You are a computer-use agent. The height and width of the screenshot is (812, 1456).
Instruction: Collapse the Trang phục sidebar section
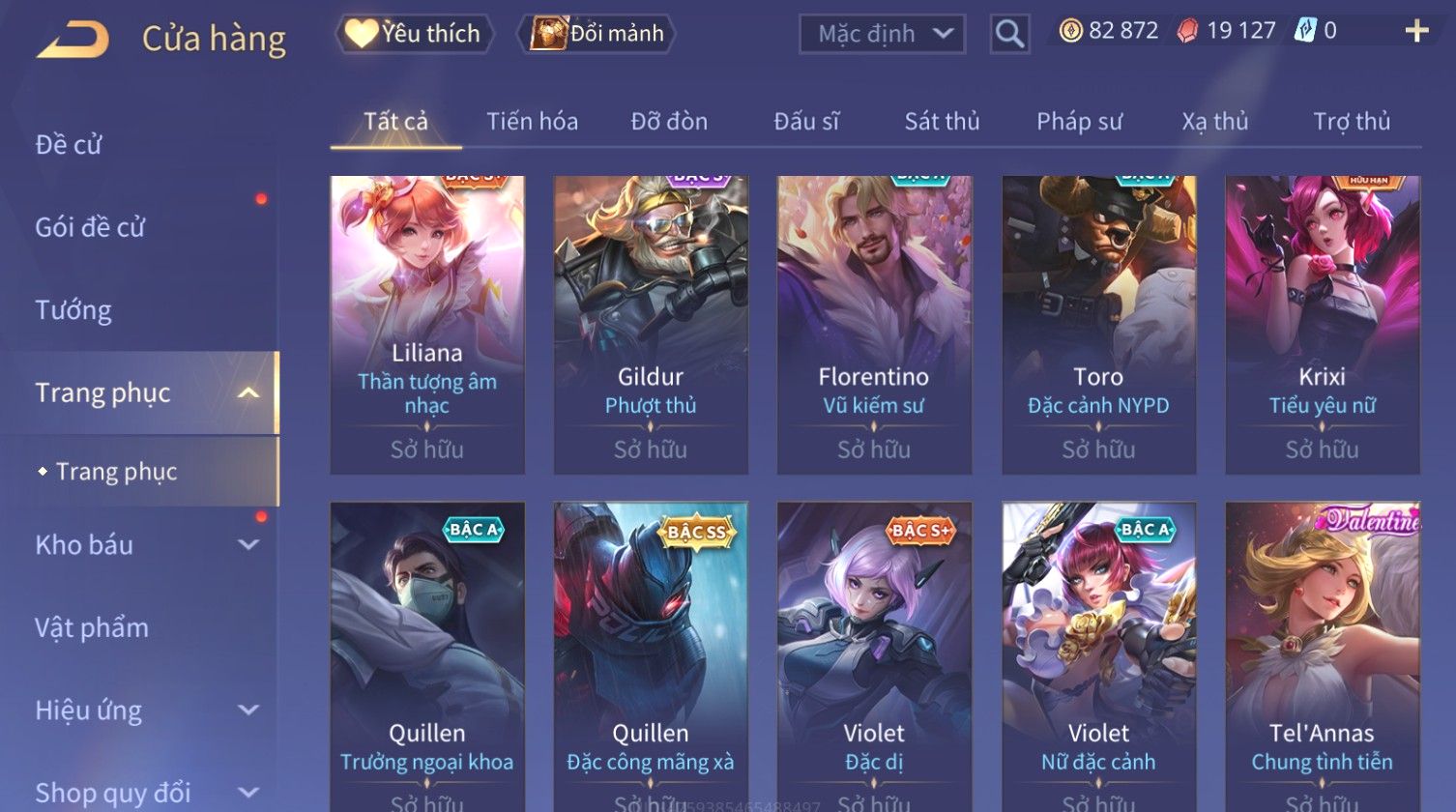click(248, 393)
